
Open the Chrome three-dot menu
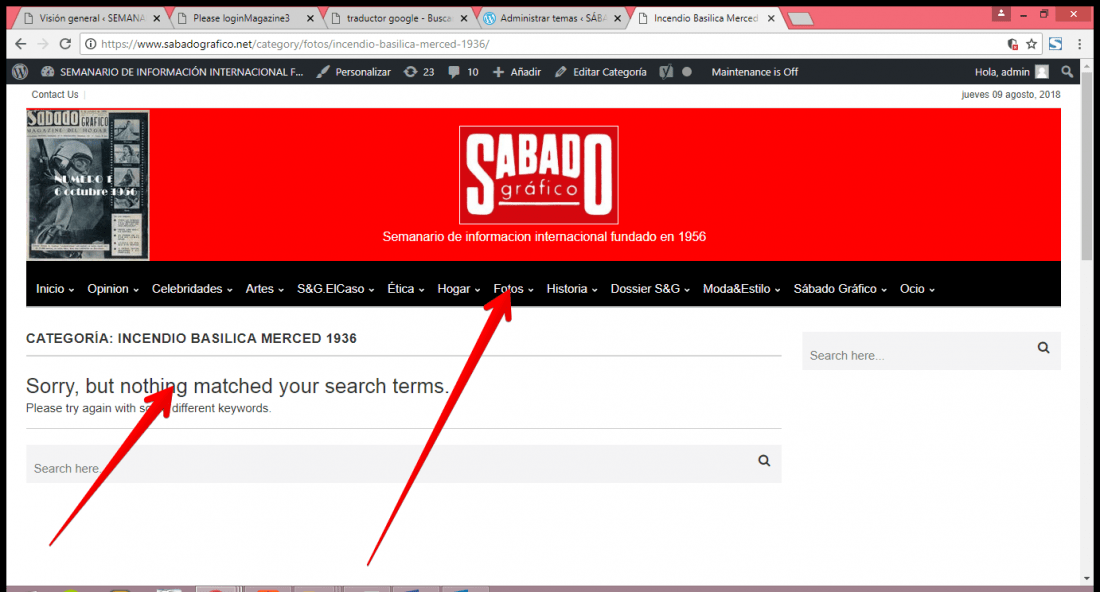[x=1080, y=44]
